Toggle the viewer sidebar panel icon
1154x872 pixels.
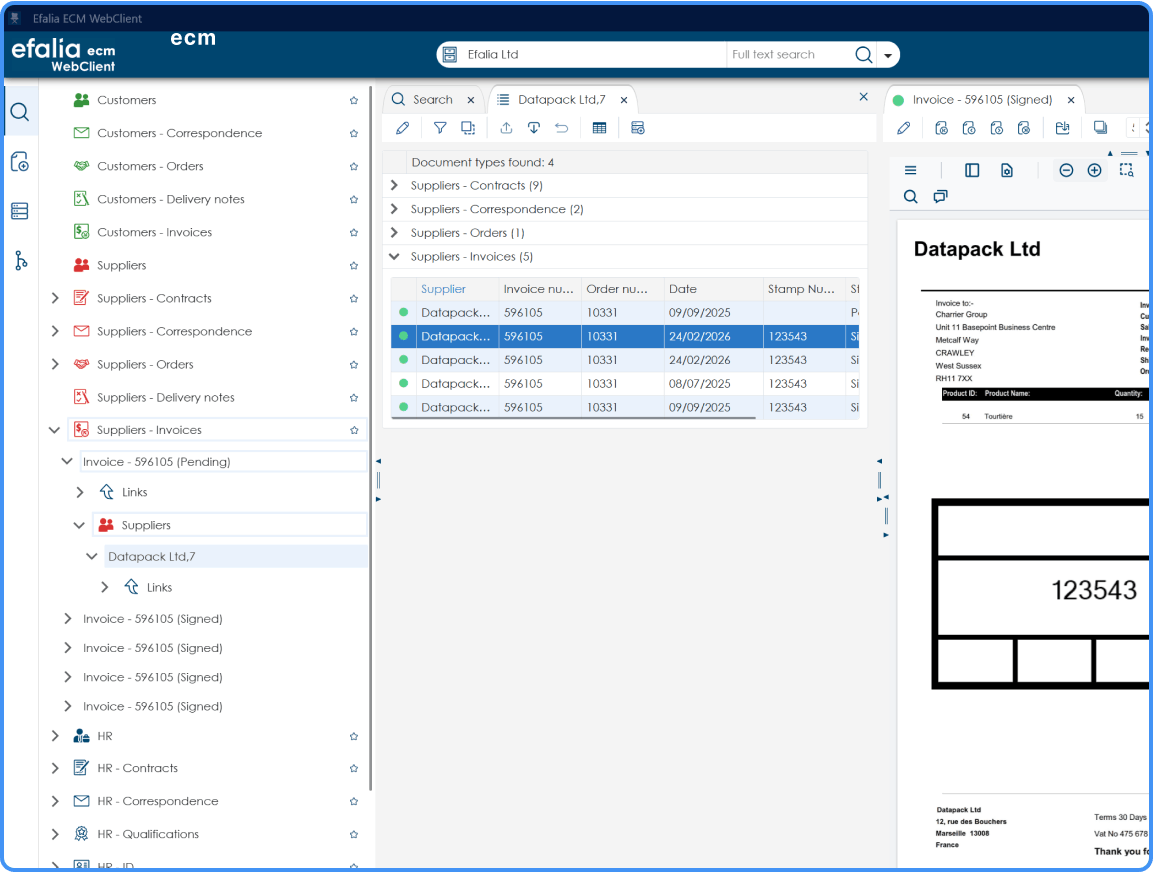[x=971, y=170]
